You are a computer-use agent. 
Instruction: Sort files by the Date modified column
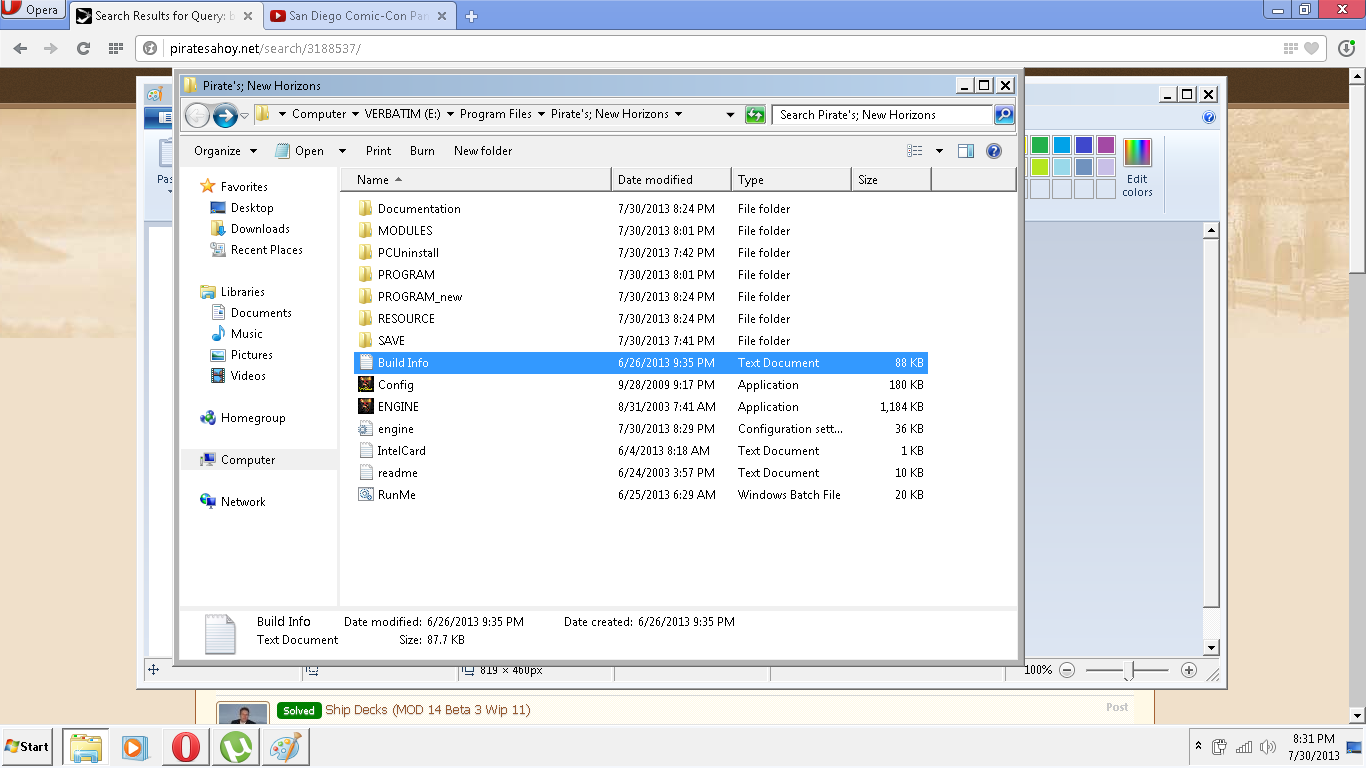[671, 180]
